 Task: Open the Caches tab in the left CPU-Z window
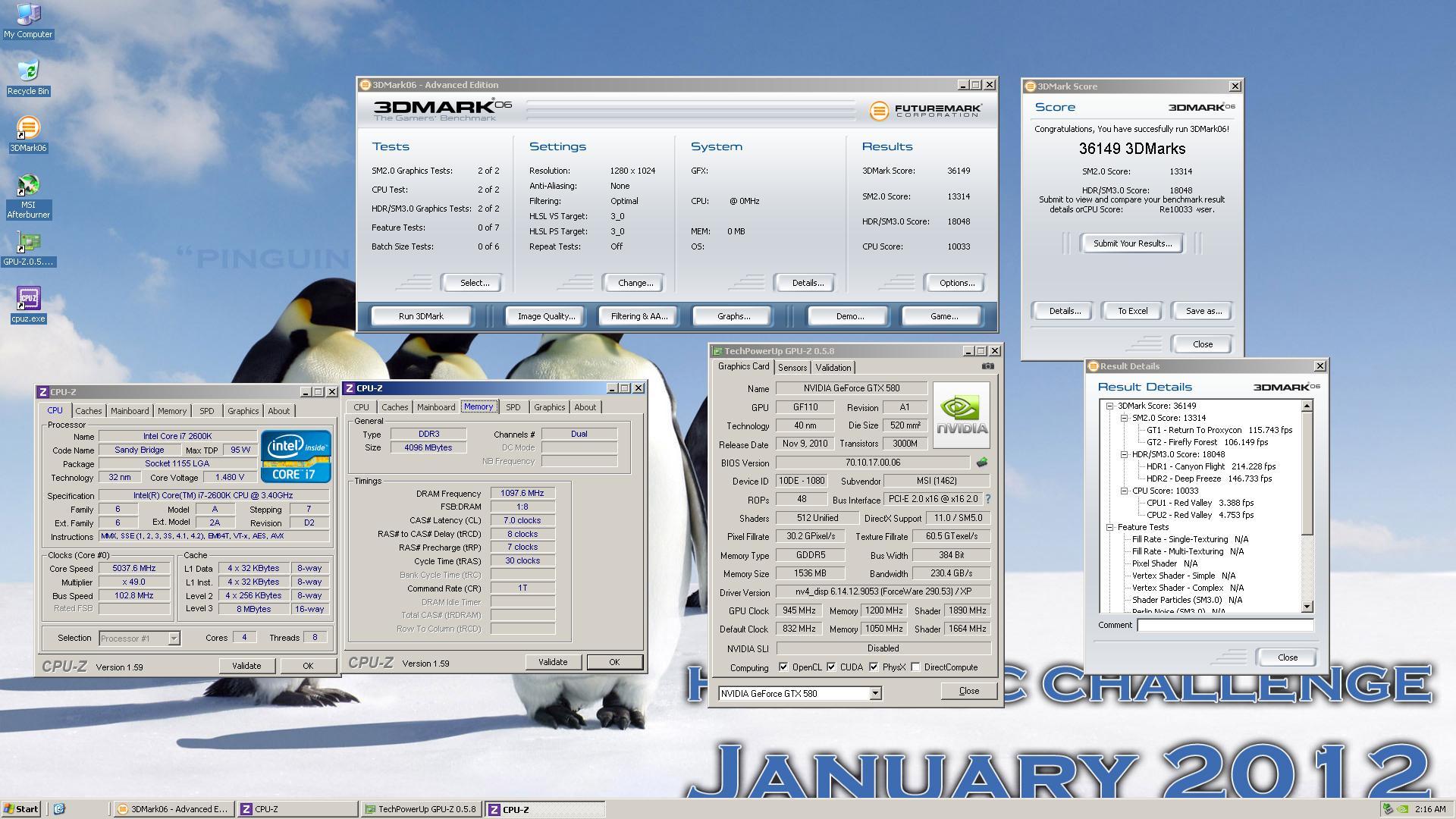point(88,411)
